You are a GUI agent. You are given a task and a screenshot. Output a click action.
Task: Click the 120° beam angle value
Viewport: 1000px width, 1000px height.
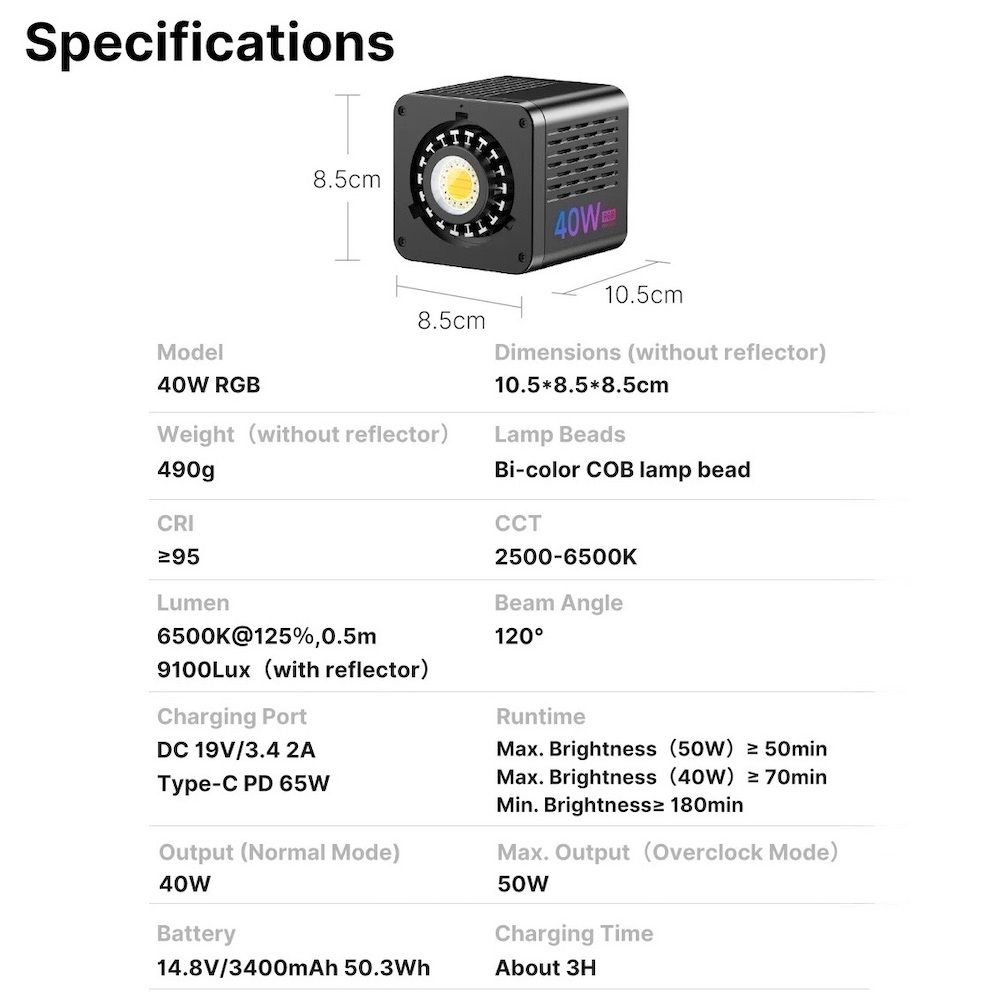coord(519,636)
